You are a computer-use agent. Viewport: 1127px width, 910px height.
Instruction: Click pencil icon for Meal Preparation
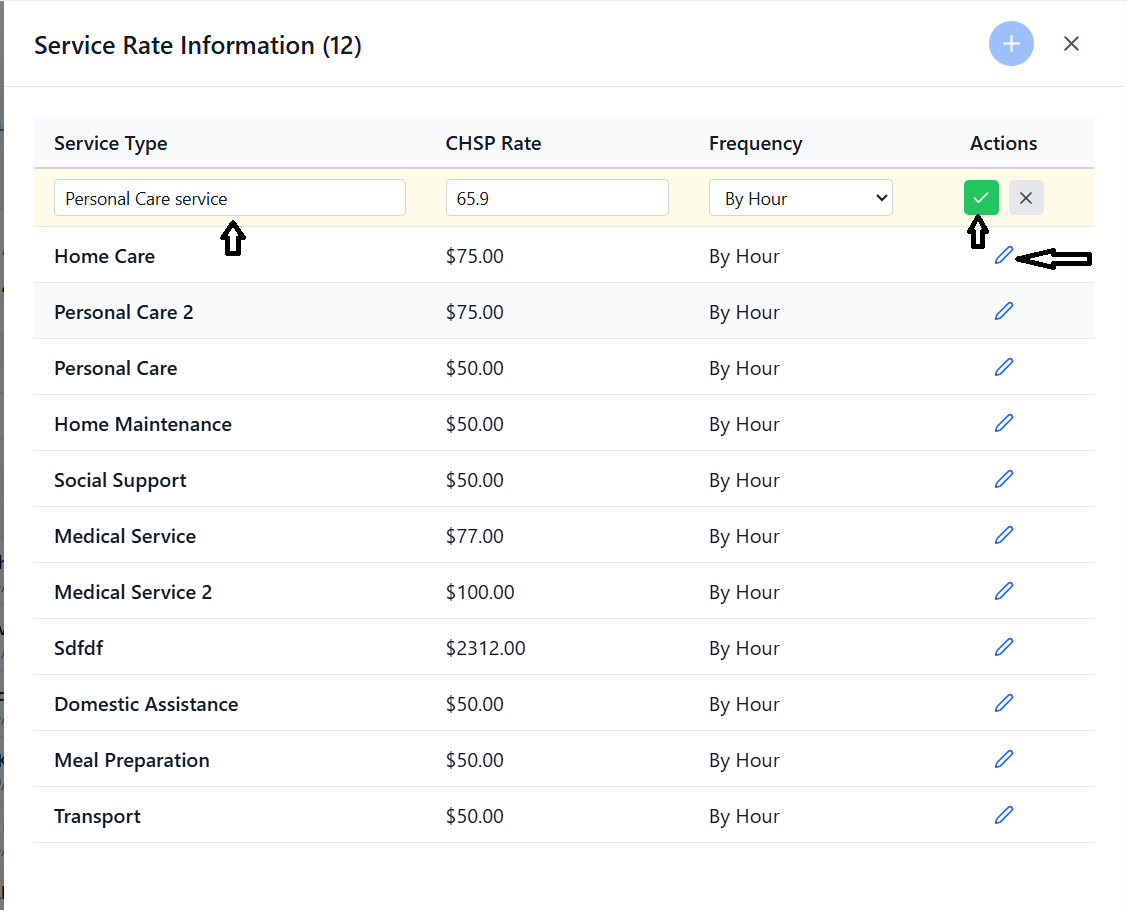1004,759
